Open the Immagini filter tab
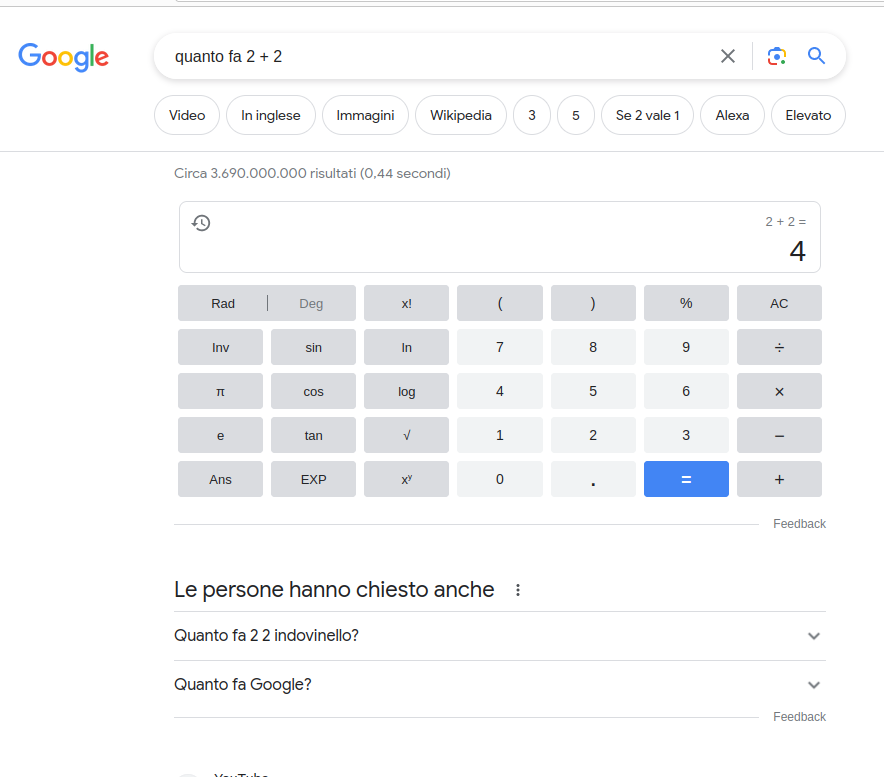 (x=365, y=115)
